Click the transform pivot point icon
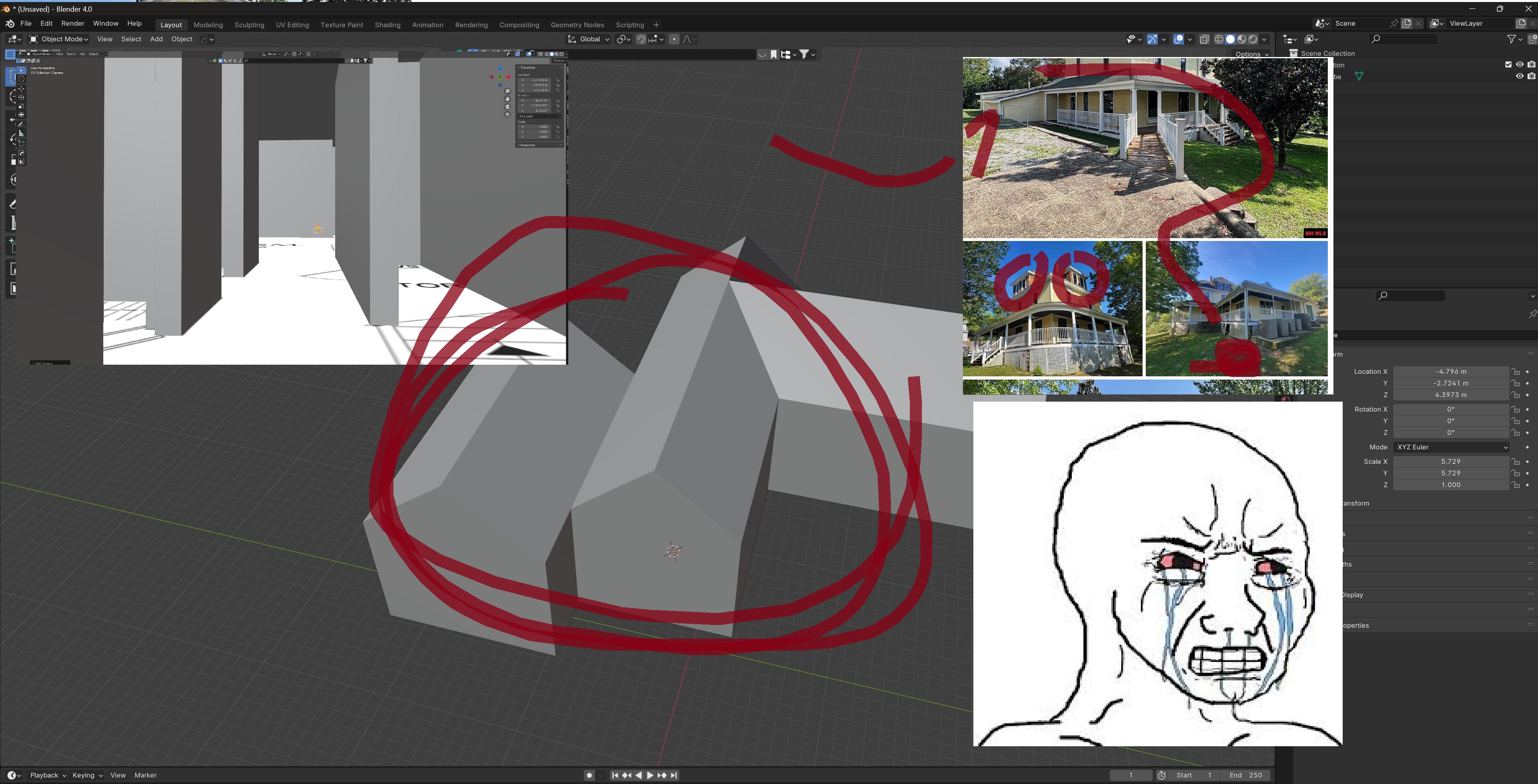1538x784 pixels. [624, 39]
